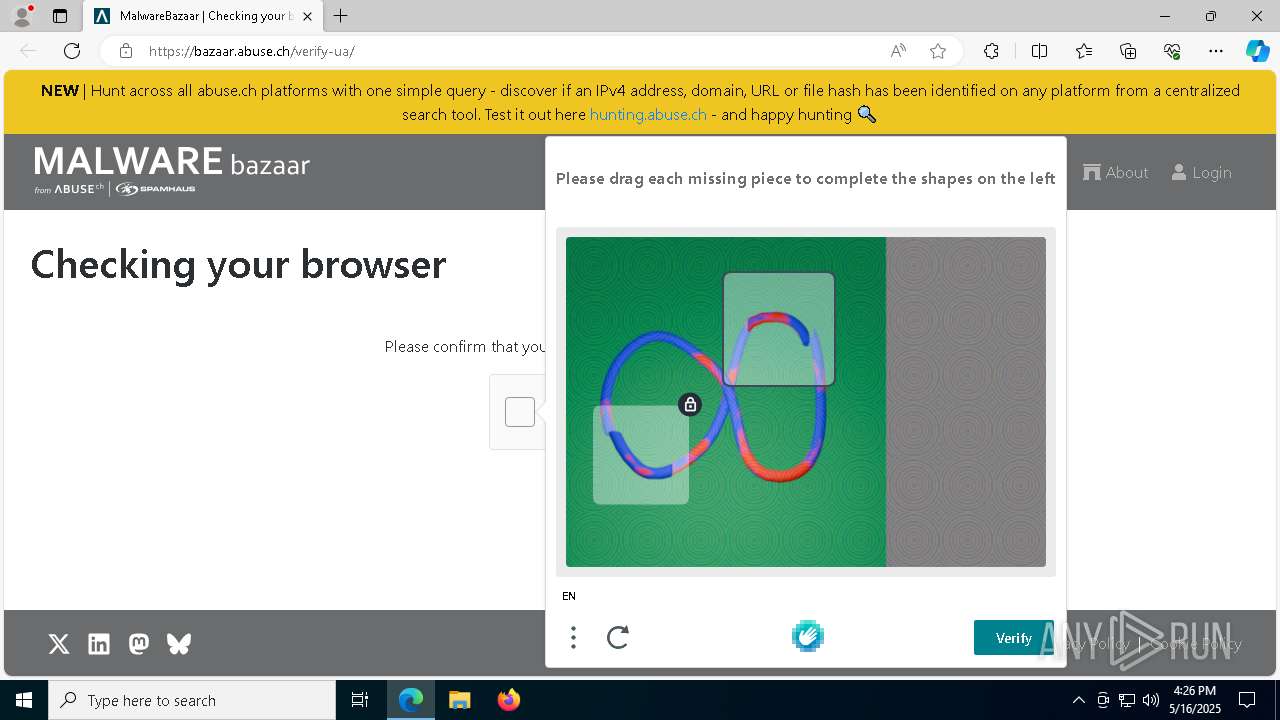Open the Extensions puzzle icon
This screenshot has width=1280, height=720.
pyautogui.click(x=991, y=51)
